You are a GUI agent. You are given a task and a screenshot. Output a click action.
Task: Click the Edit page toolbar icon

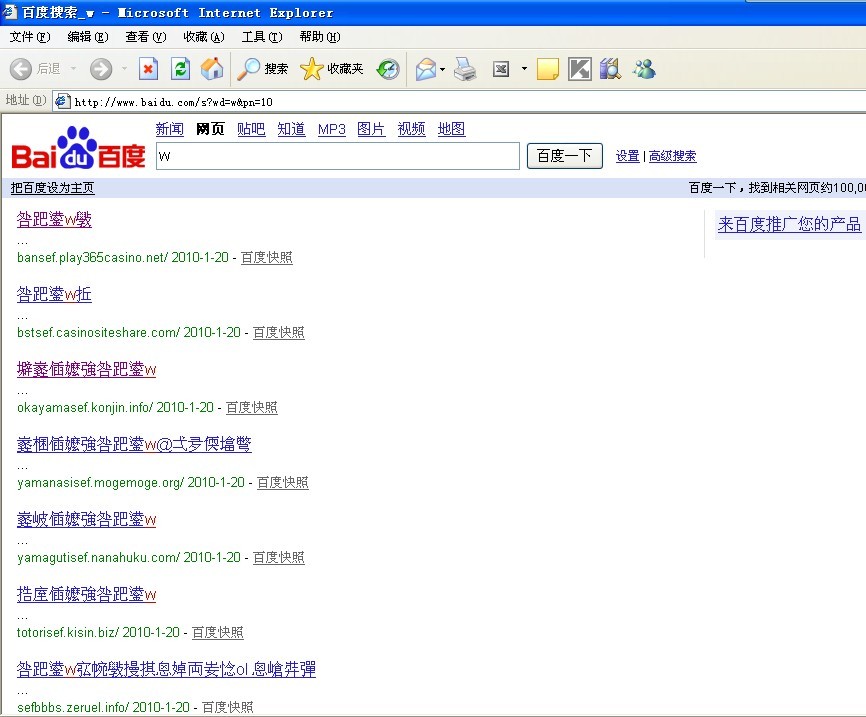click(501, 69)
